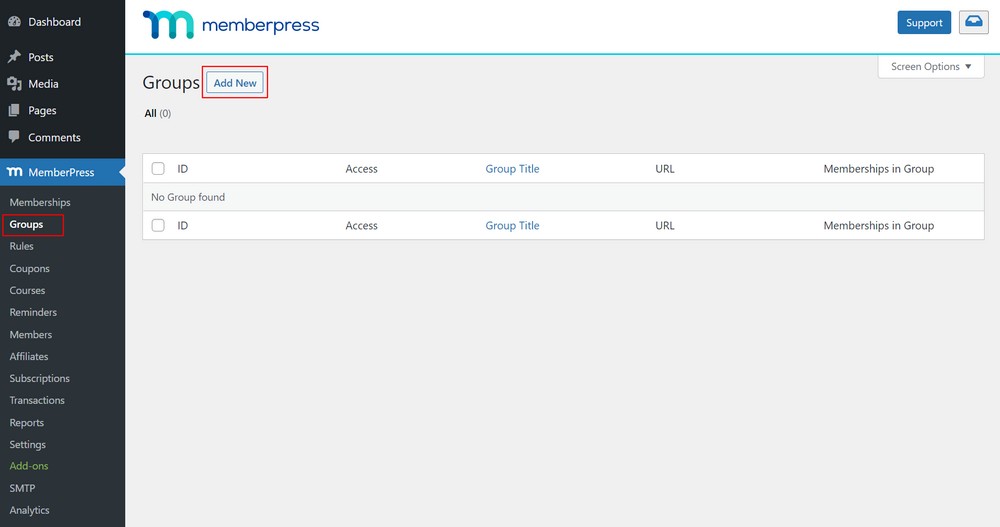Open the Analytics submenu
This screenshot has height=527, width=1000.
click(29, 510)
